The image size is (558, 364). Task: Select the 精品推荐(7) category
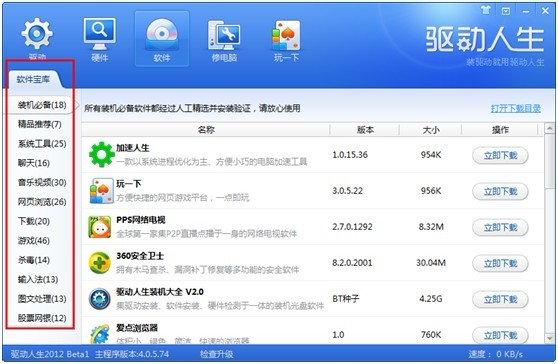pos(40,124)
